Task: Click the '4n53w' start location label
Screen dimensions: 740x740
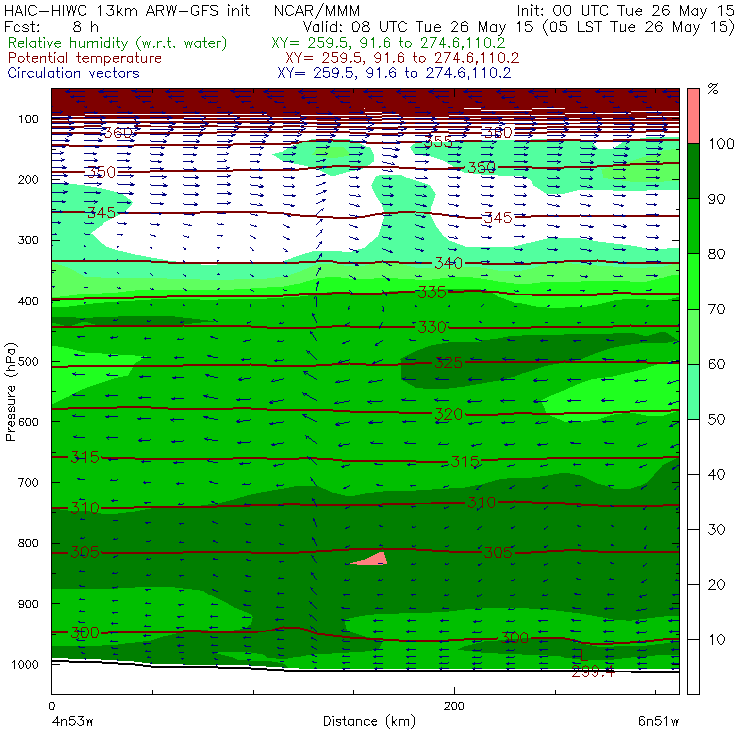Action: 72,722
